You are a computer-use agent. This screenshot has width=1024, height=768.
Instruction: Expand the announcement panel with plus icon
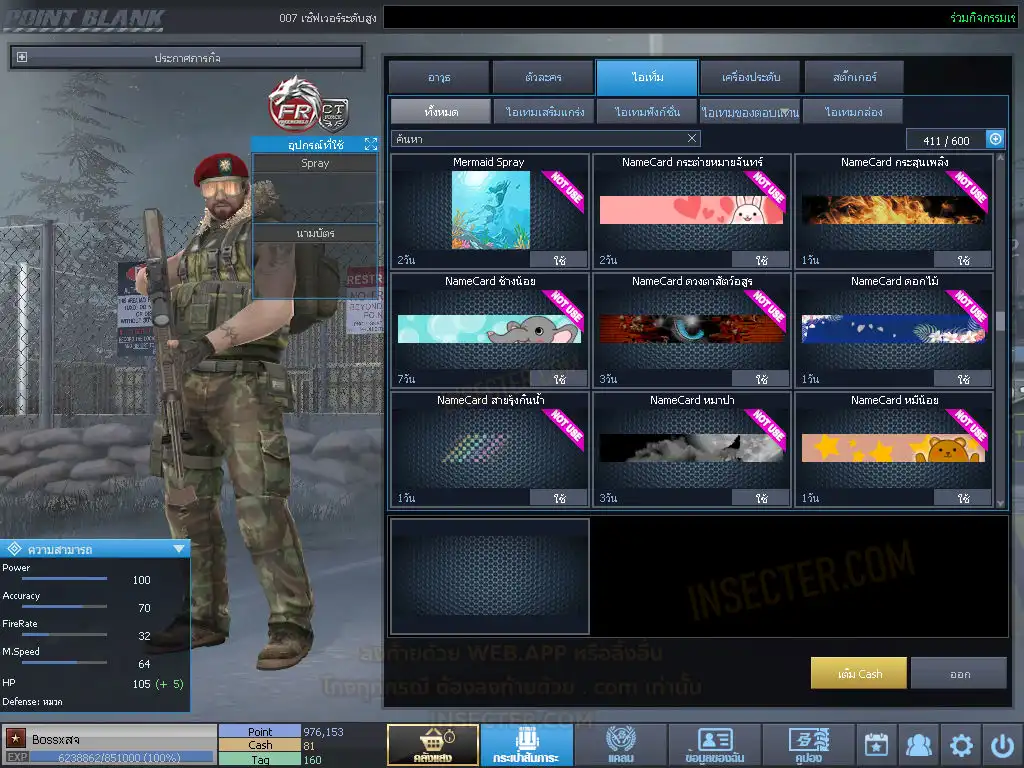(22, 58)
